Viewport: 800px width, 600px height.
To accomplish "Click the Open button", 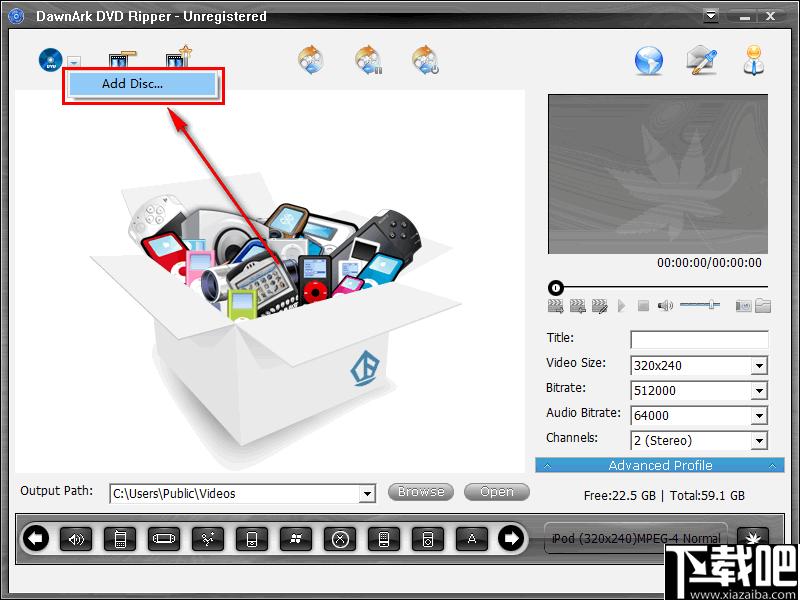I will (x=497, y=492).
